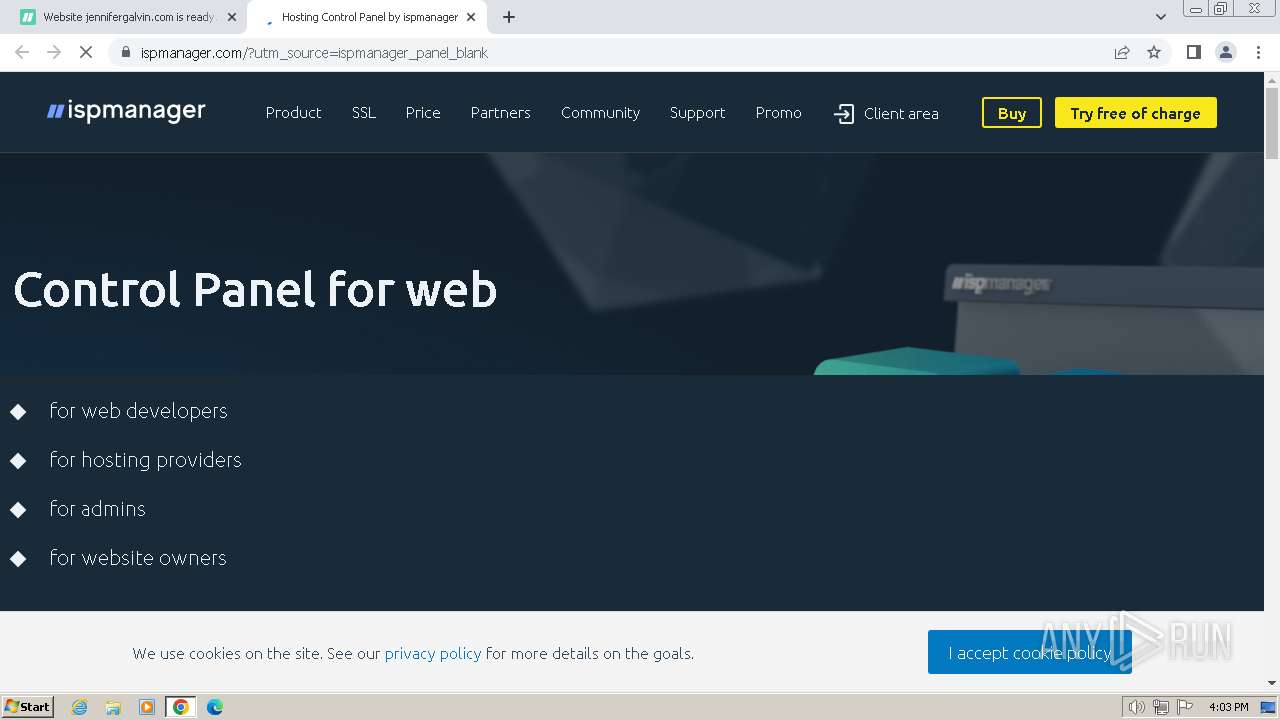Image resolution: width=1280 pixels, height=720 pixels.
Task: Click 'for admins' text
Action: 97,508
